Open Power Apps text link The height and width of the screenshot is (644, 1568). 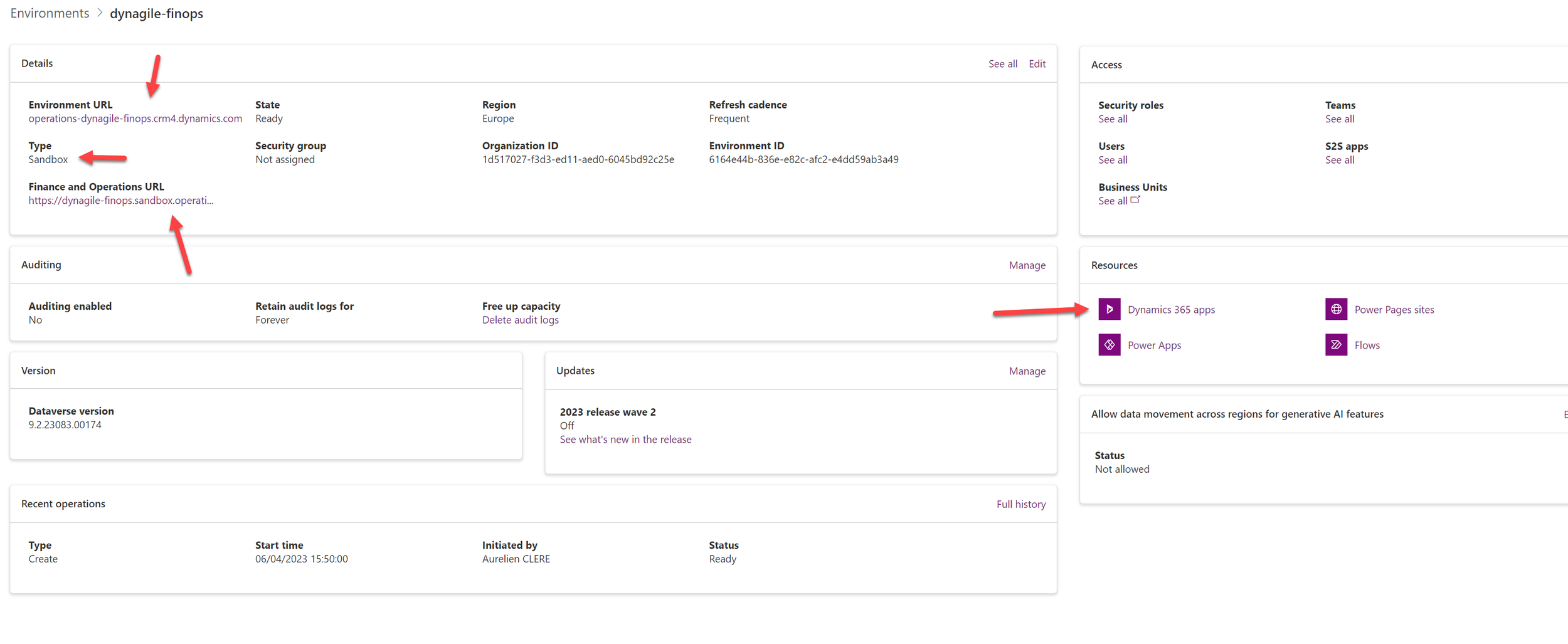[1154, 346]
